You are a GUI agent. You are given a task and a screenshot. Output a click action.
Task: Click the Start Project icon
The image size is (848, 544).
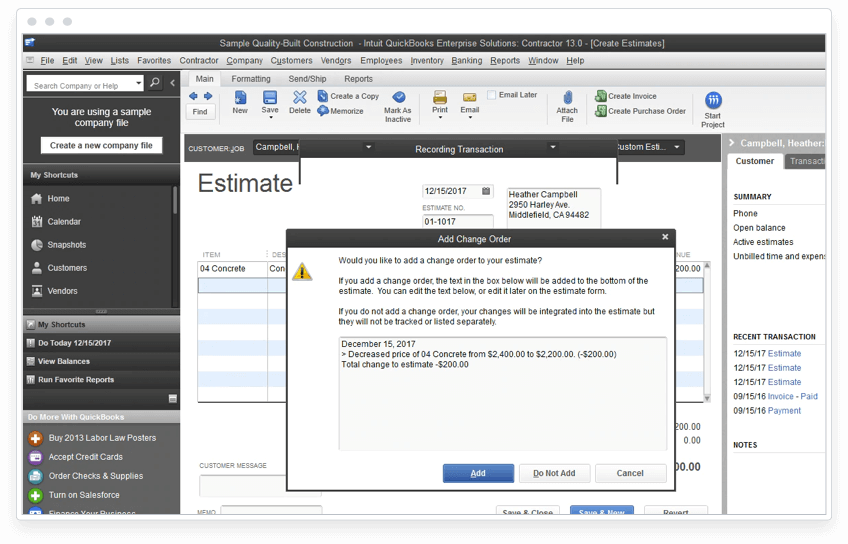click(x=713, y=100)
